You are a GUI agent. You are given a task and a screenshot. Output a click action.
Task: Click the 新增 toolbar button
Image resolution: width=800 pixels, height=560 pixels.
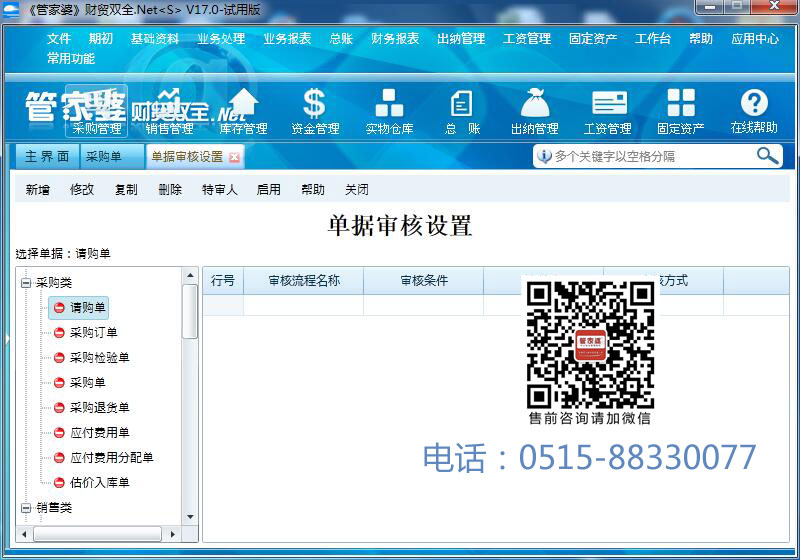tap(38, 190)
